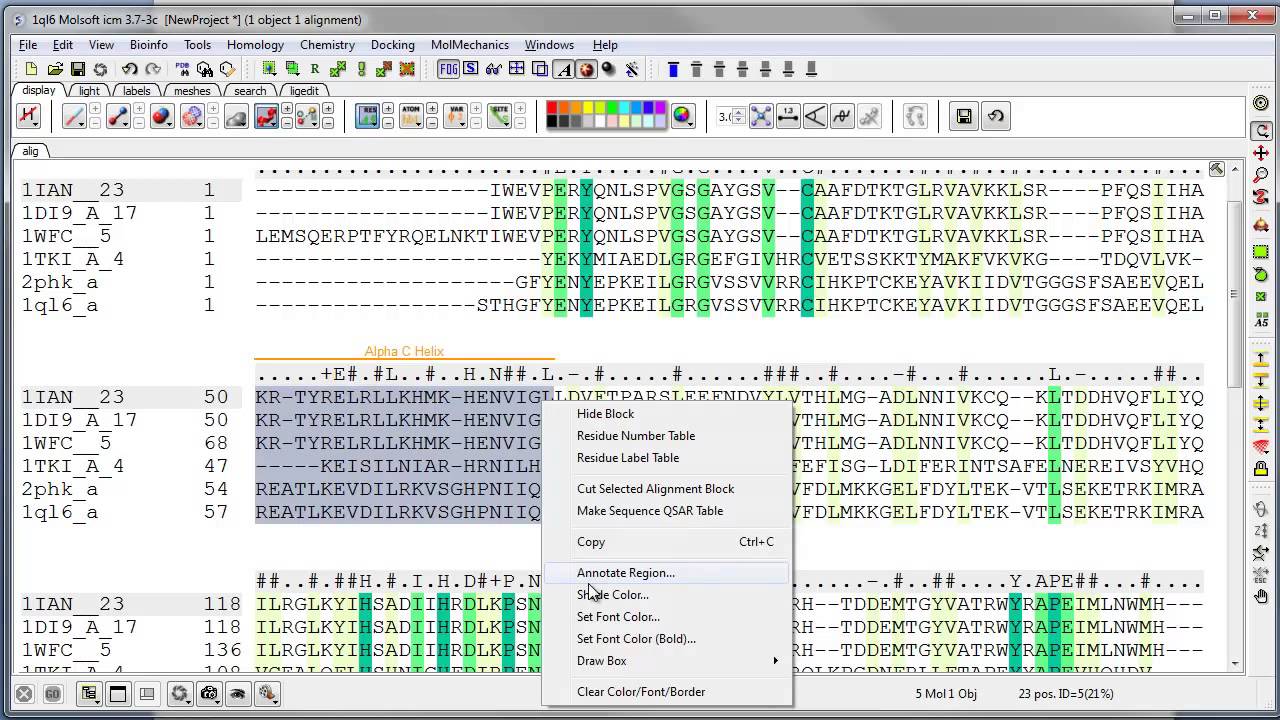Click the SITE label icon
The image size is (1280, 720).
pos(500,116)
